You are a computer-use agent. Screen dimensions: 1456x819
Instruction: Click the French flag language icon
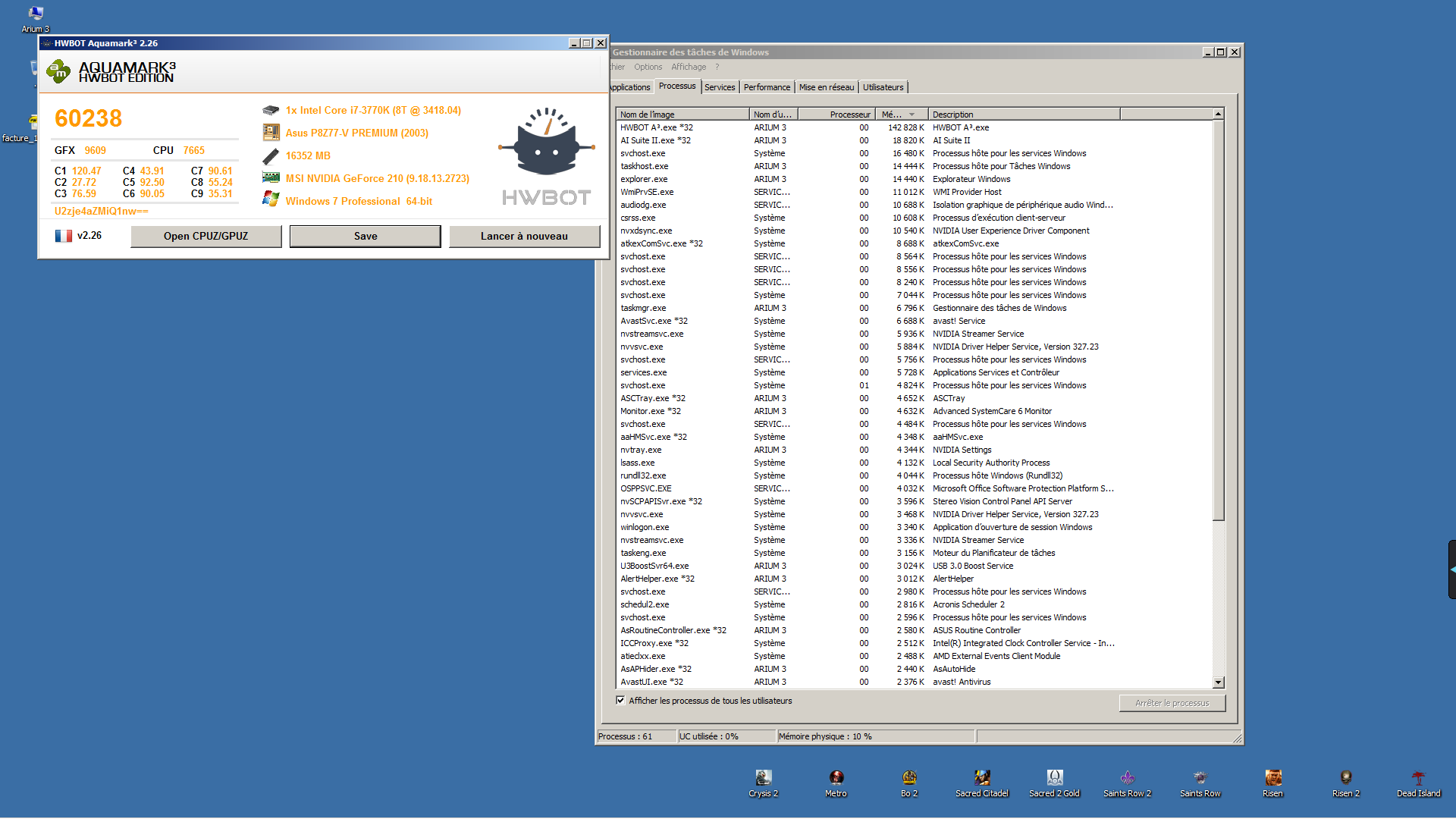64,236
